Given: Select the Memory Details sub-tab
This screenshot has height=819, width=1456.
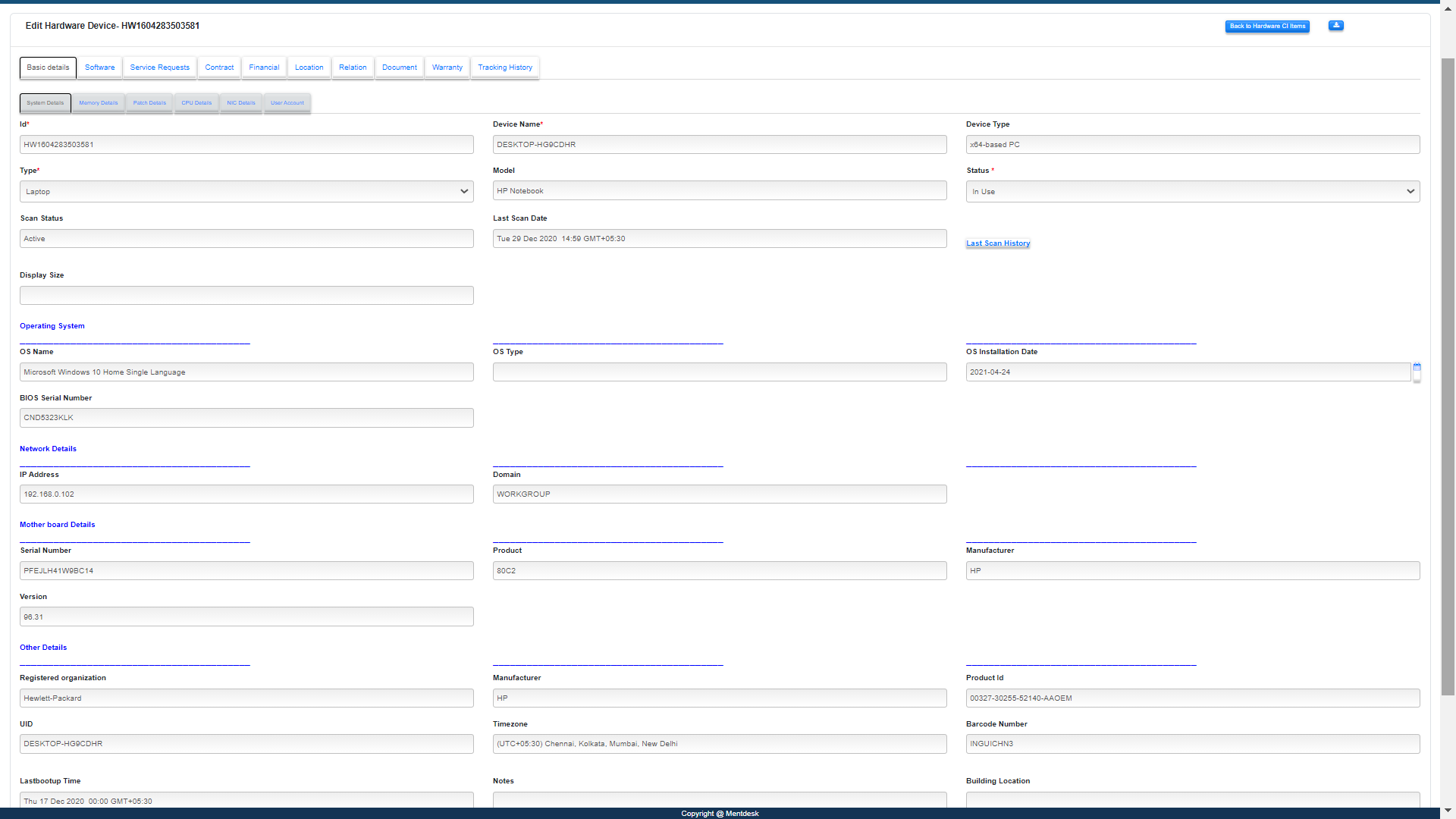Looking at the screenshot, I should click(99, 103).
